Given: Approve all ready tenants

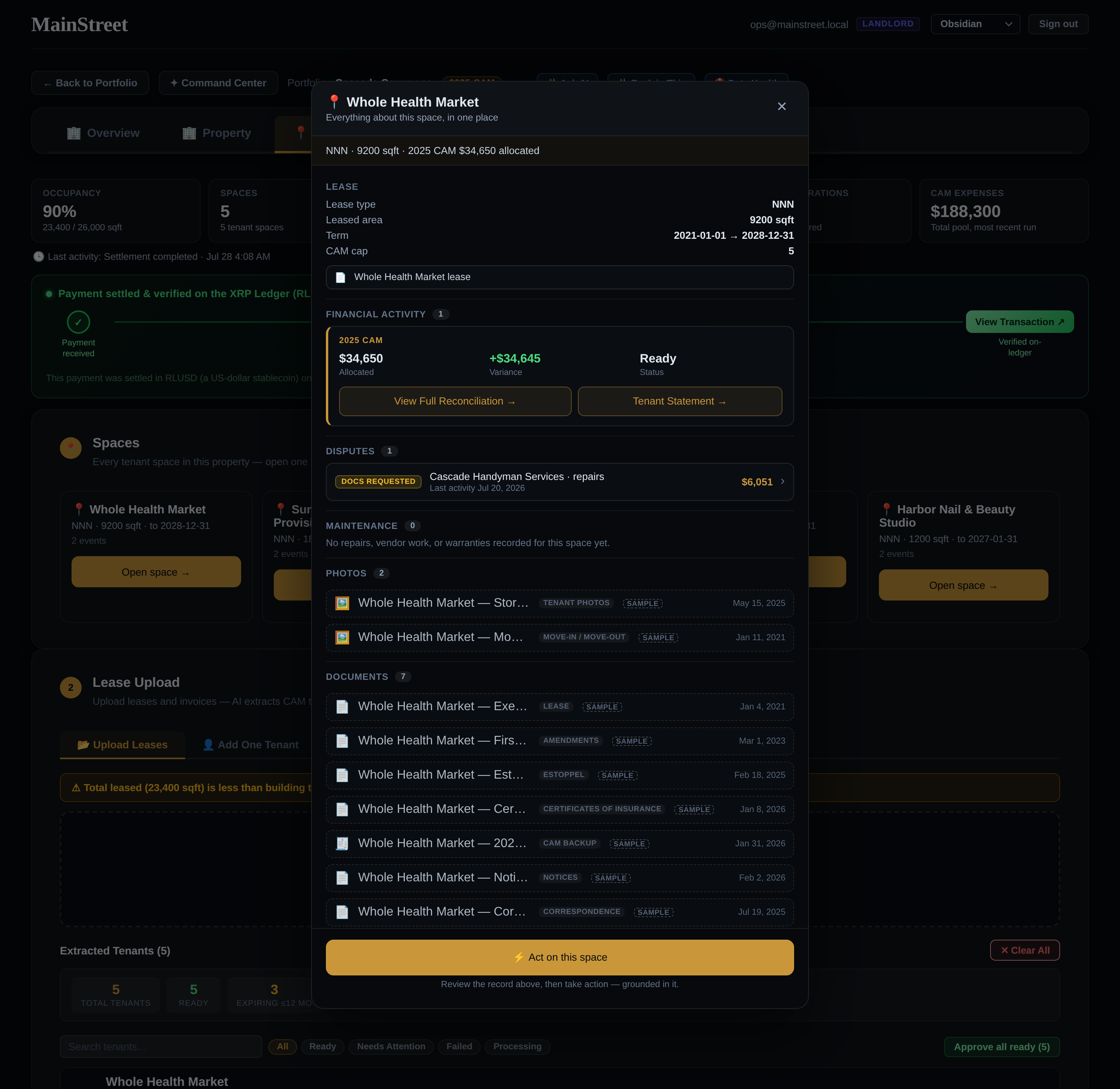Looking at the screenshot, I should pyautogui.click(x=1002, y=1047).
